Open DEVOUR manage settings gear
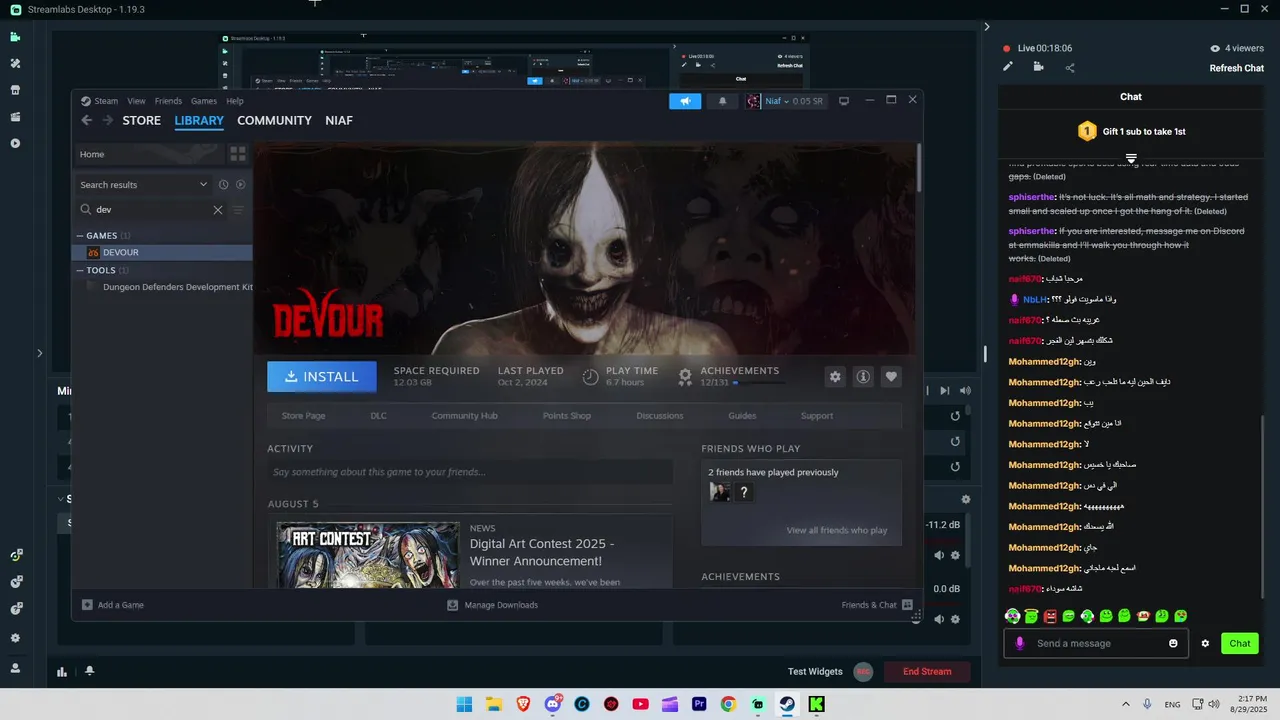Viewport: 1280px width, 720px height. point(835,377)
